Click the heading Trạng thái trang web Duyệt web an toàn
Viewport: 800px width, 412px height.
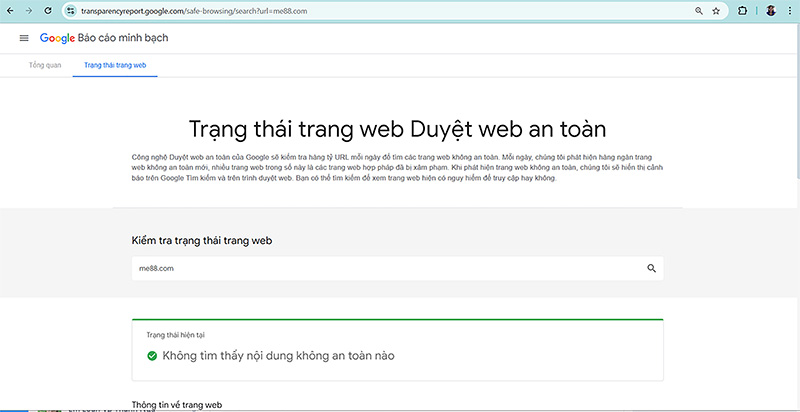pyautogui.click(x=397, y=130)
